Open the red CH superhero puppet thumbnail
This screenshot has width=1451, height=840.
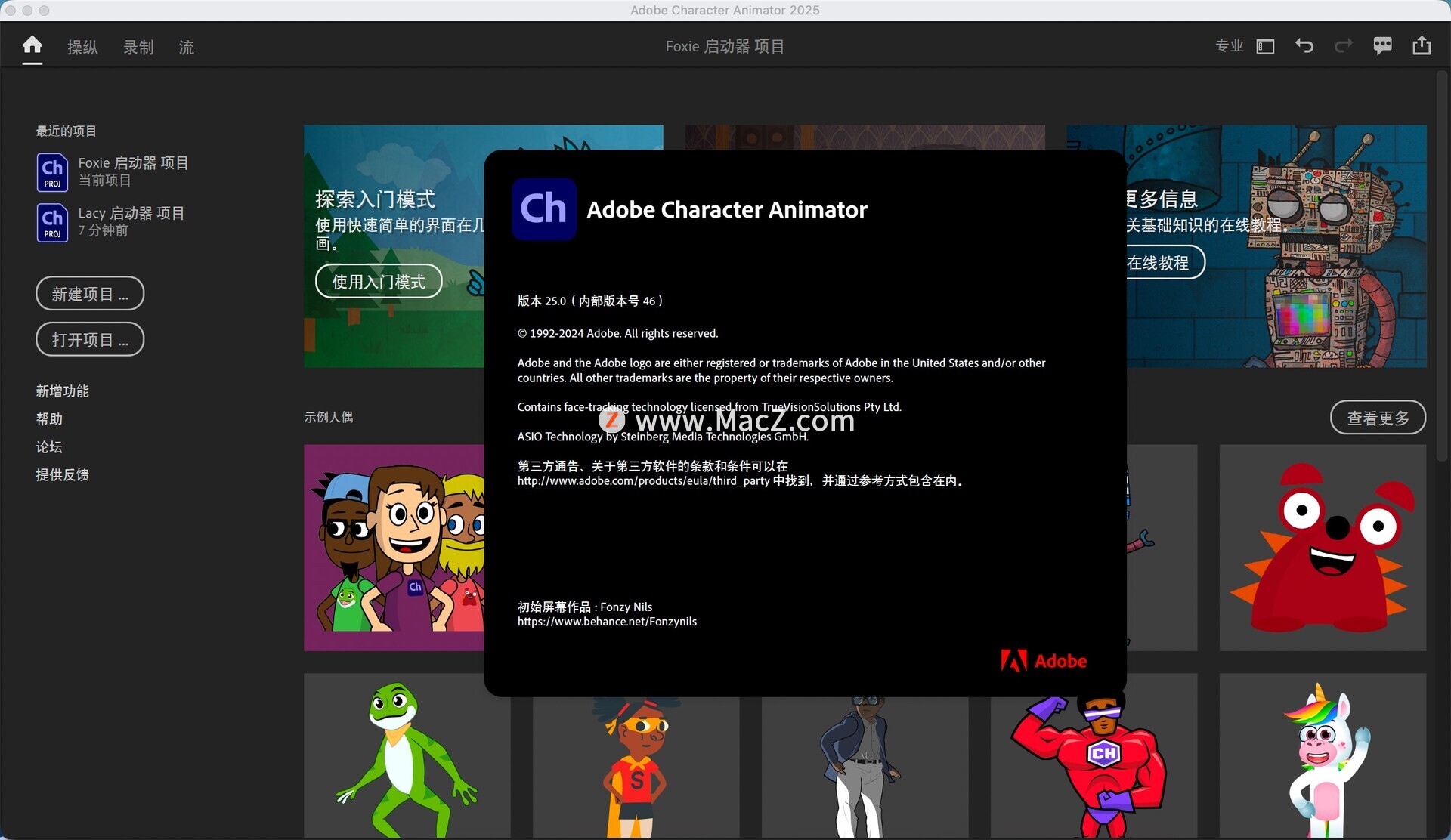point(1094,767)
